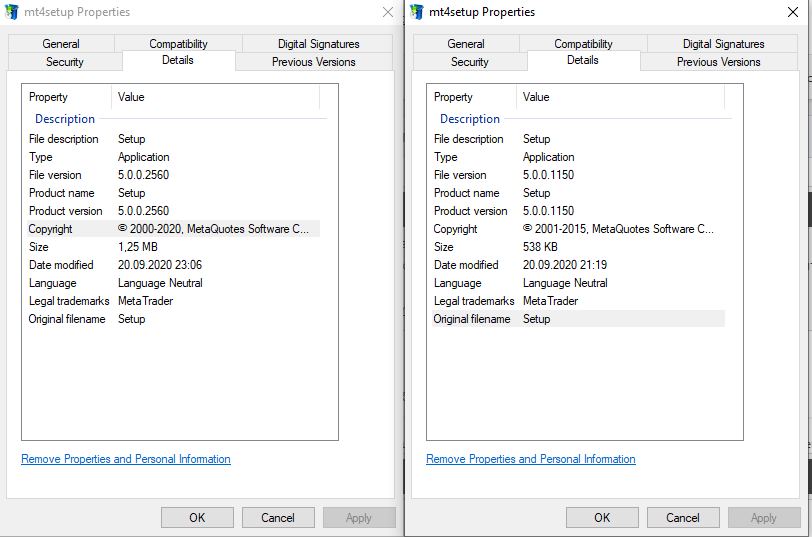Click Property column header in left window
The width and height of the screenshot is (812, 537).
pos(67,97)
